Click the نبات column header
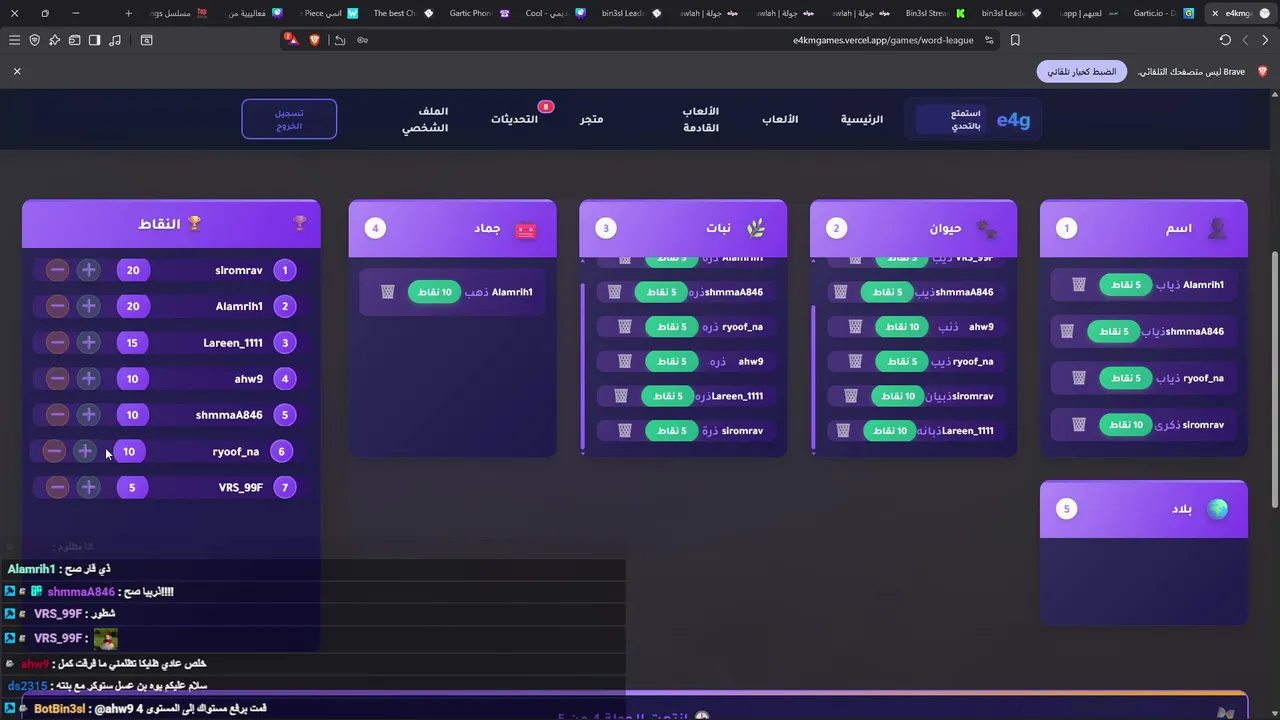Viewport: 1280px width, 720px height. coord(683,228)
